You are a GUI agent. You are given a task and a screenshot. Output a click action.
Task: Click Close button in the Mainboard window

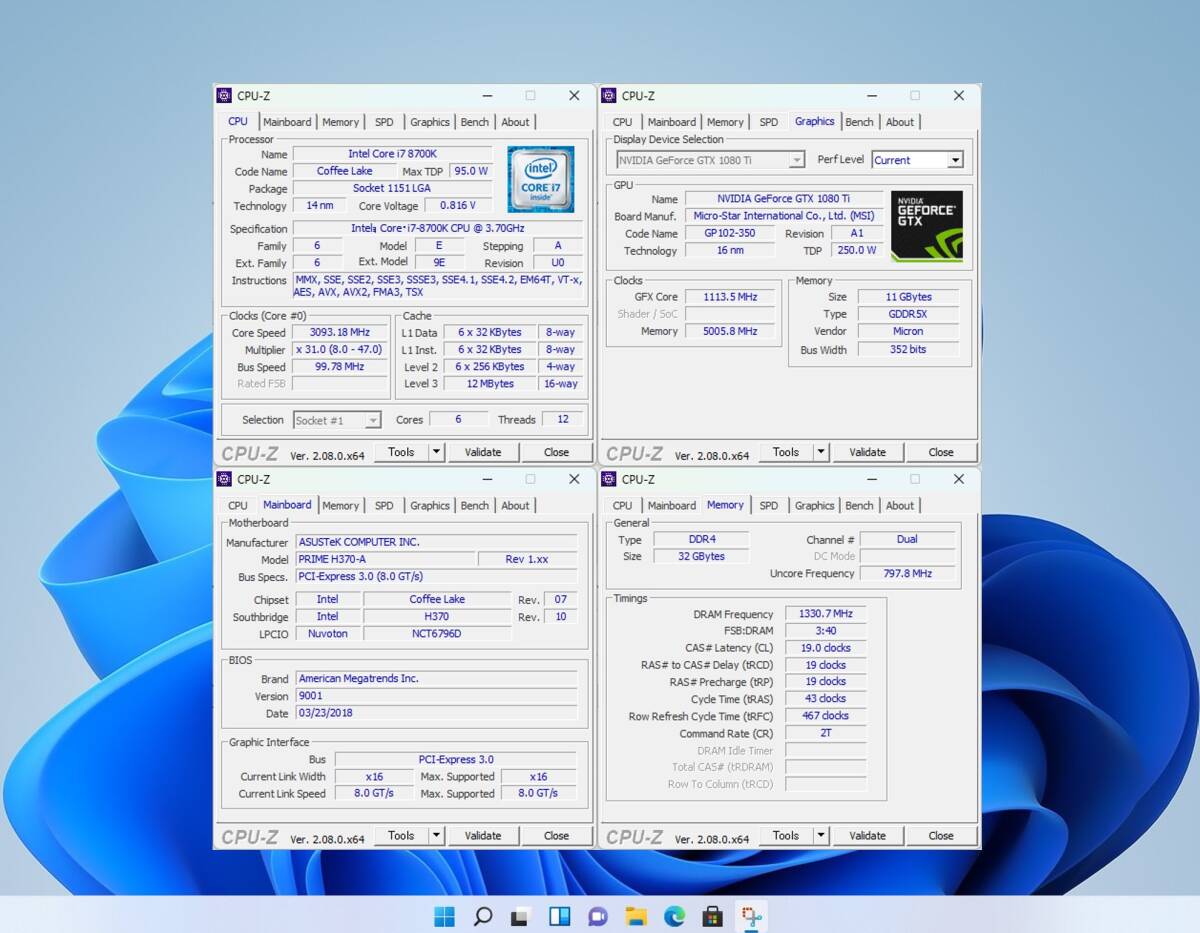tap(556, 836)
